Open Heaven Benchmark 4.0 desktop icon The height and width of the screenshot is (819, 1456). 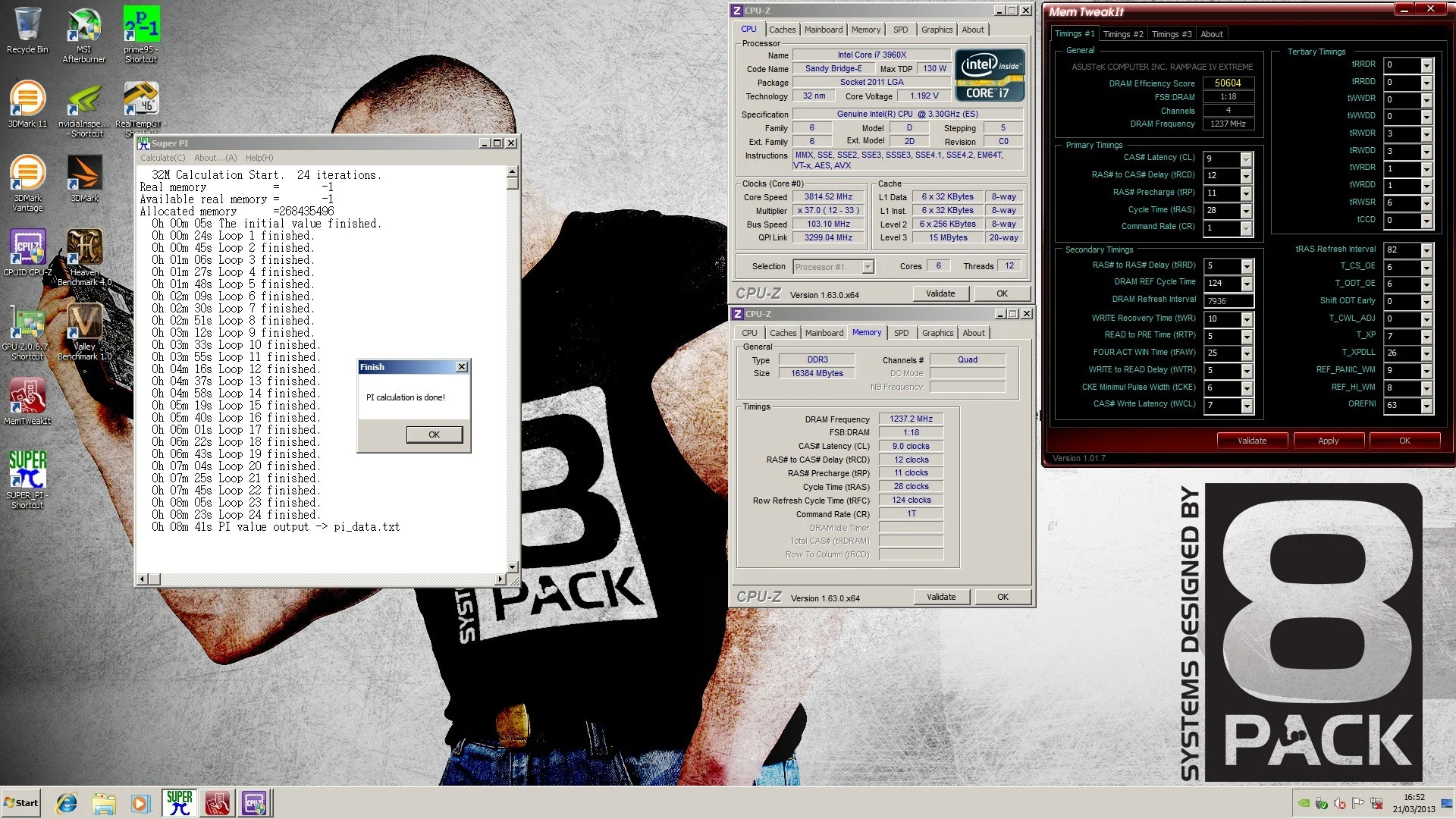coord(84,258)
